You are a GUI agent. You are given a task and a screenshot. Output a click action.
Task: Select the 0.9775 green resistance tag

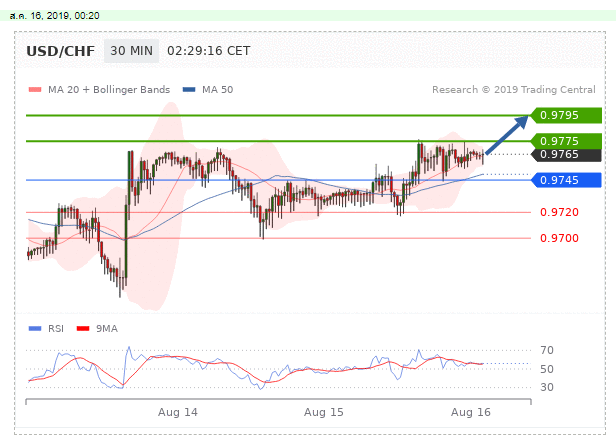566,141
